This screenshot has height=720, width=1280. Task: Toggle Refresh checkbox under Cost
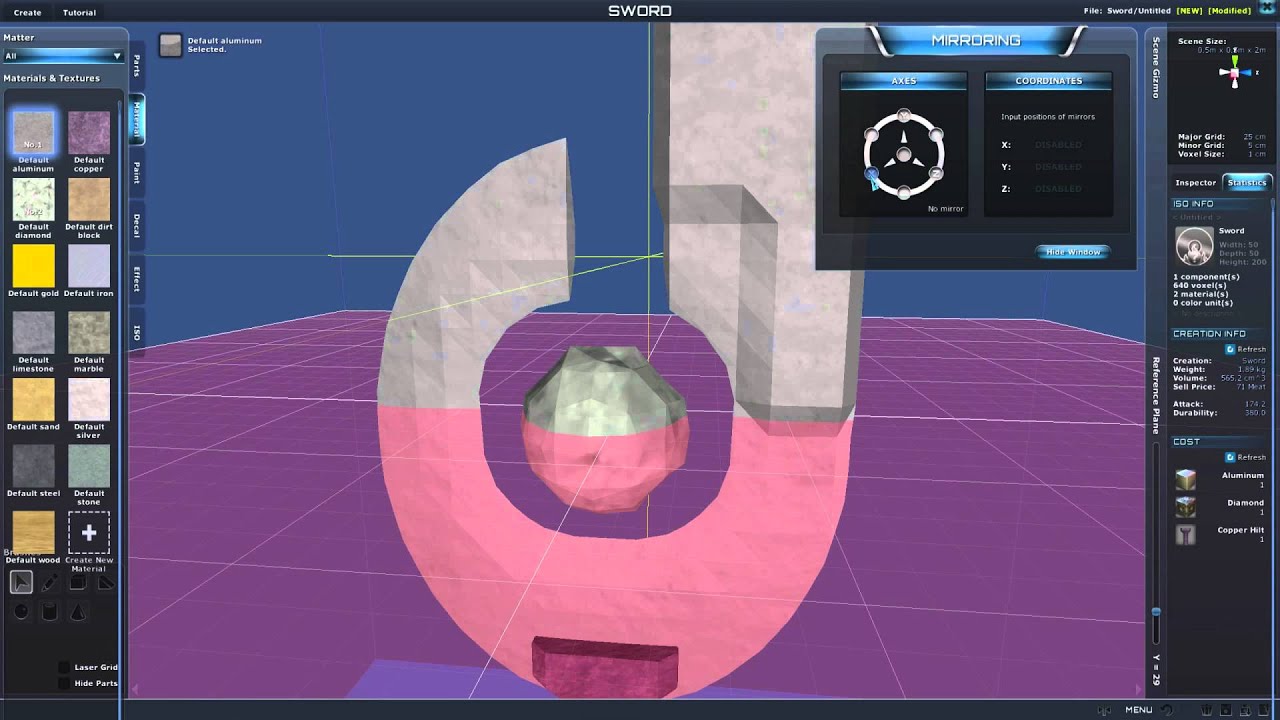[x=1230, y=457]
